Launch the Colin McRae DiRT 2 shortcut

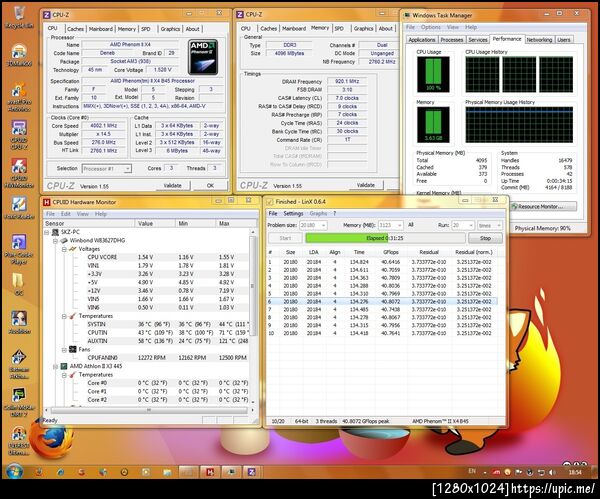pos(19,402)
